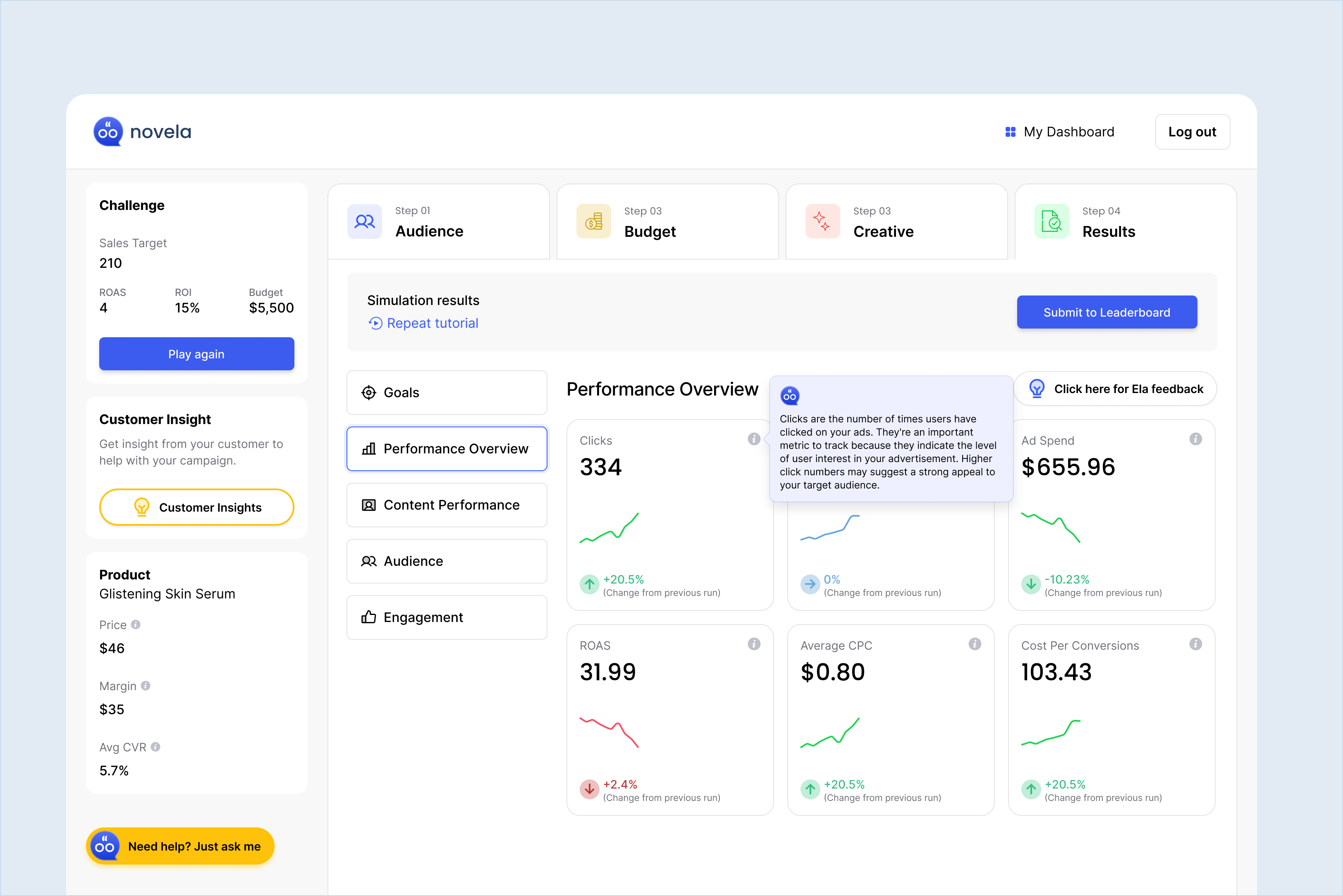Screen dimensions: 1343x896
Task: Click the Cost Per Conversions info icon
Action: 1195,644
